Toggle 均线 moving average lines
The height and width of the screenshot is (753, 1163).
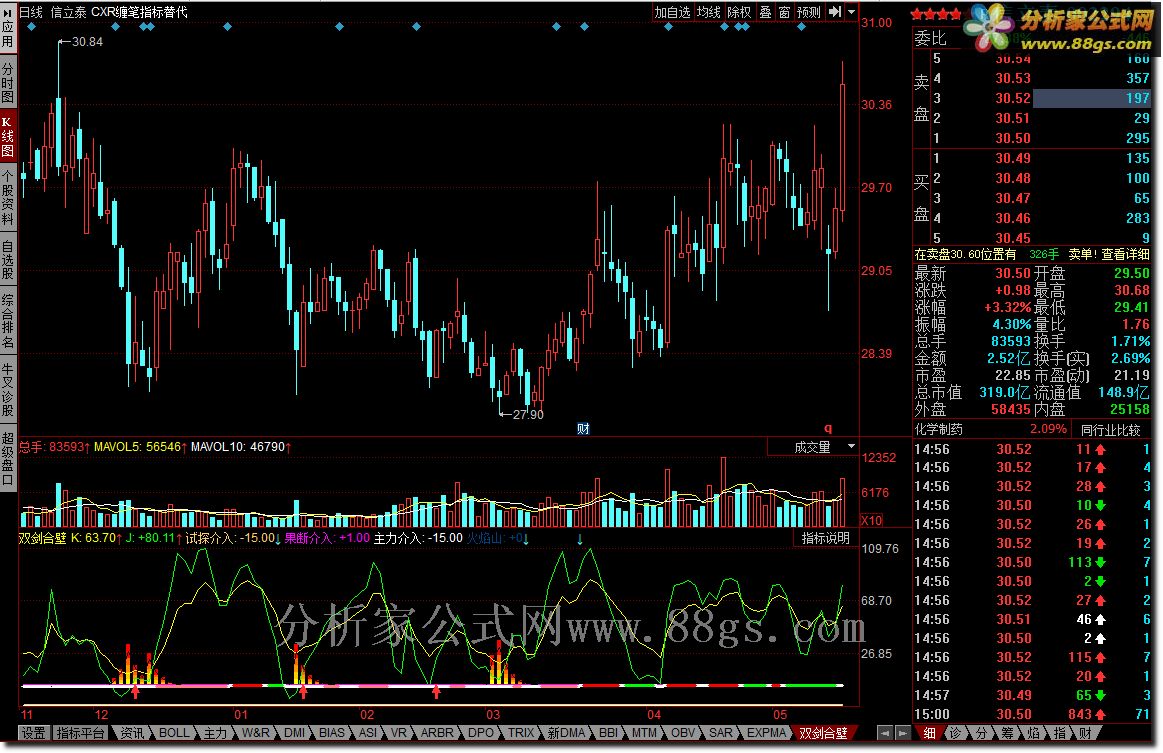pyautogui.click(x=708, y=12)
